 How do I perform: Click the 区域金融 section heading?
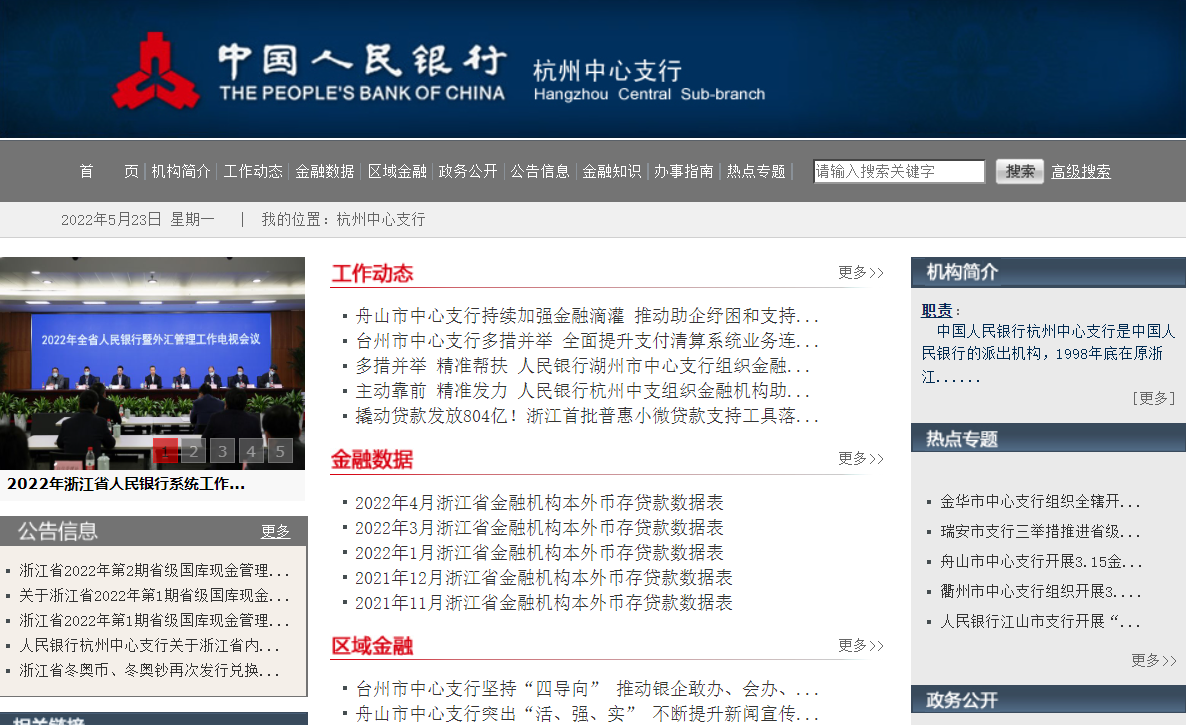(372, 646)
